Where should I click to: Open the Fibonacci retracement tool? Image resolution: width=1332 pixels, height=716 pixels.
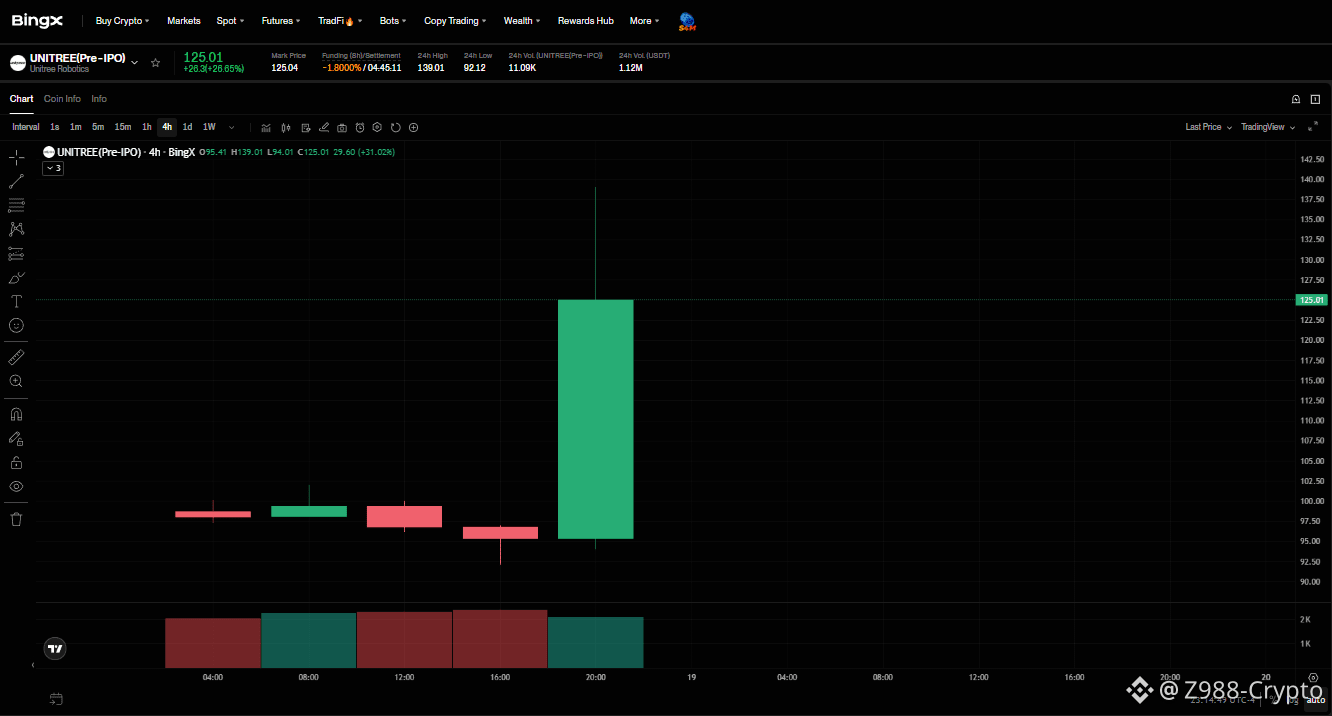pos(16,205)
